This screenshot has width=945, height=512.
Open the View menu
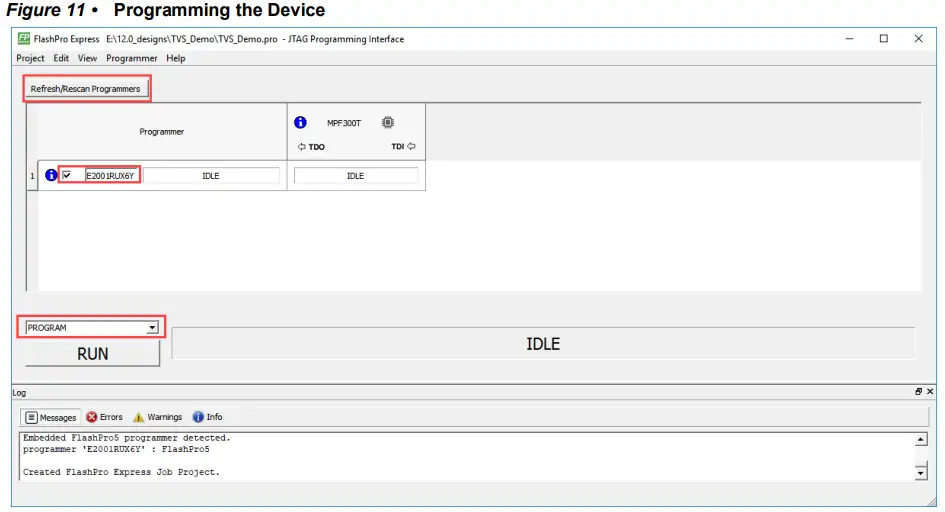pyautogui.click(x=87, y=58)
